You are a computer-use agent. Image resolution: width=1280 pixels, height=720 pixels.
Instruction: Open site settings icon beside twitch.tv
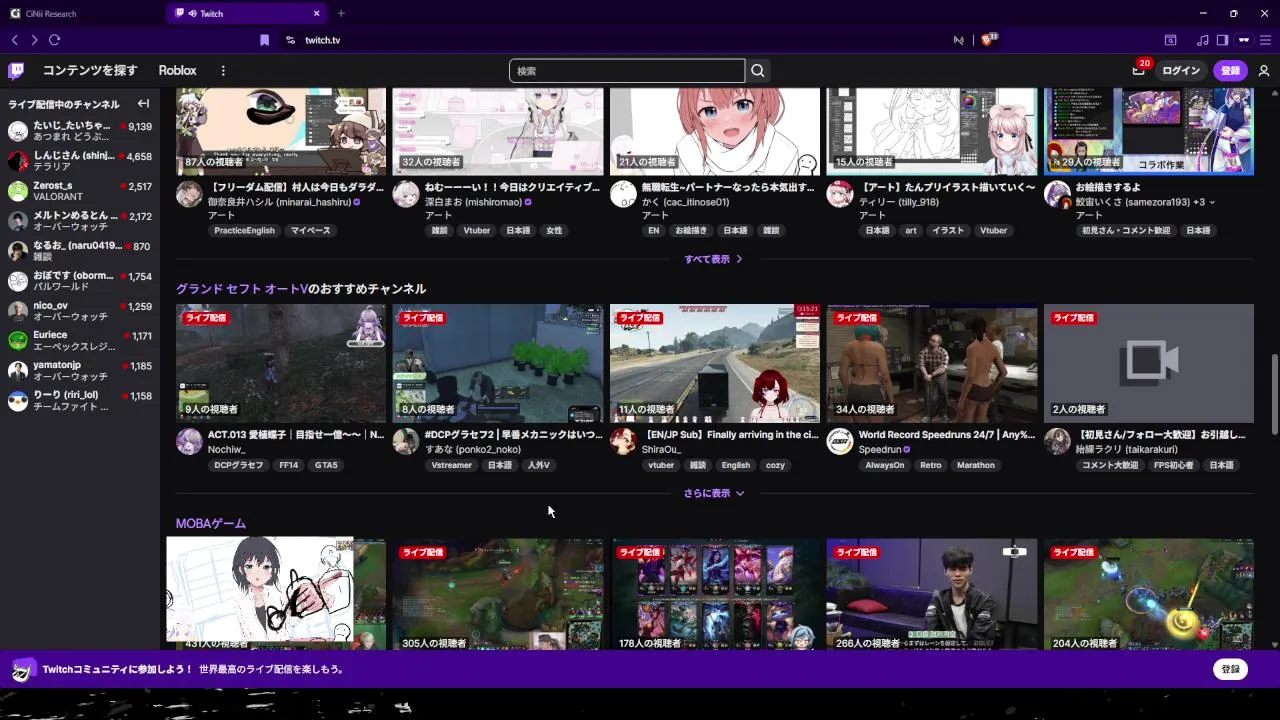(290, 40)
